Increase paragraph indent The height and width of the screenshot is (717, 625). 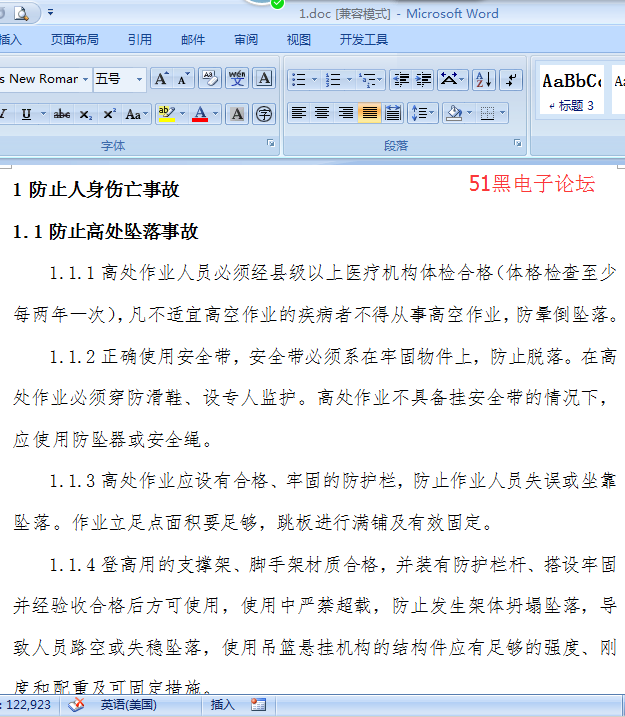pos(423,80)
